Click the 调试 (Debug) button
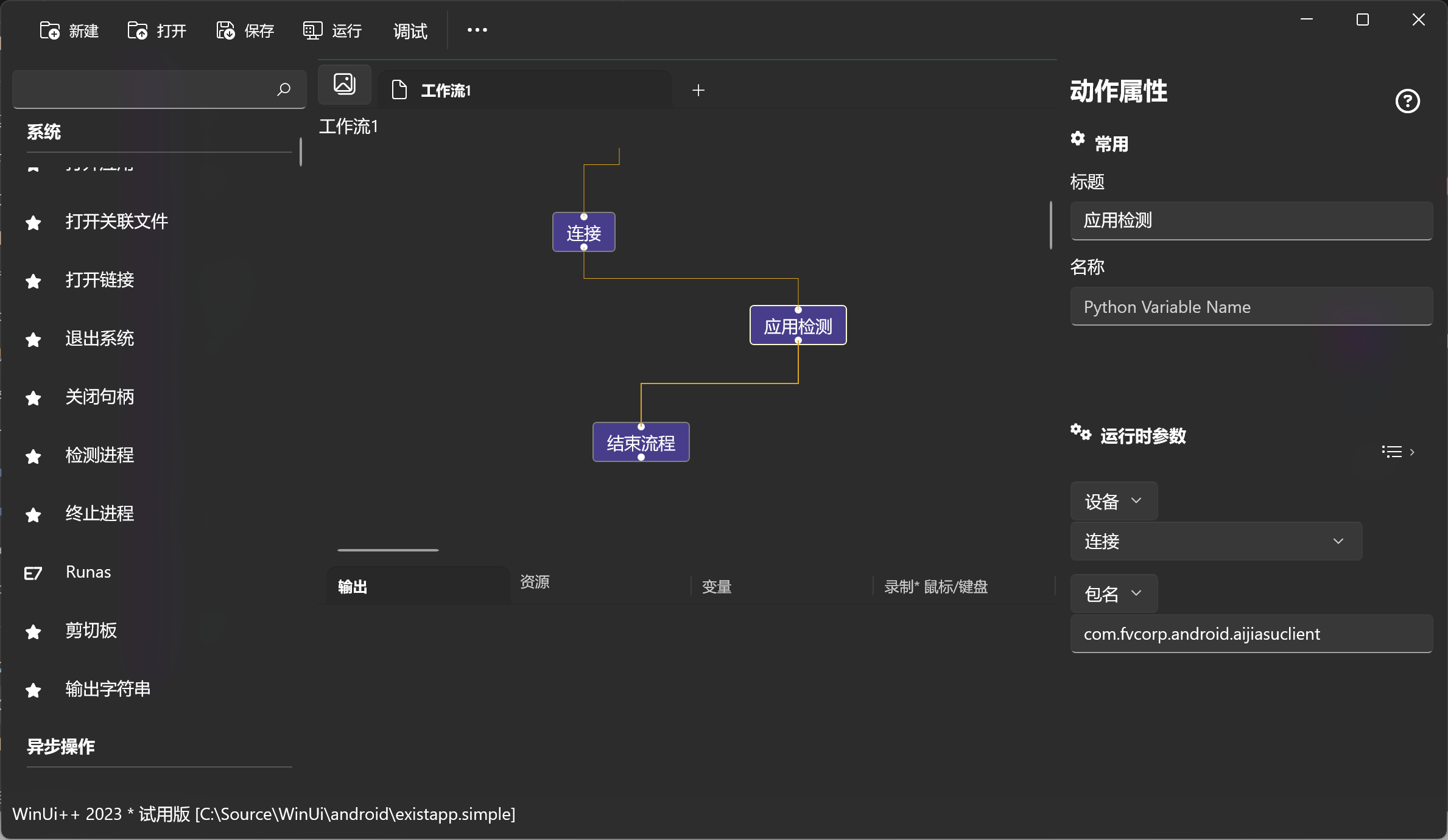Screen dimensions: 1448x840 [409, 31]
